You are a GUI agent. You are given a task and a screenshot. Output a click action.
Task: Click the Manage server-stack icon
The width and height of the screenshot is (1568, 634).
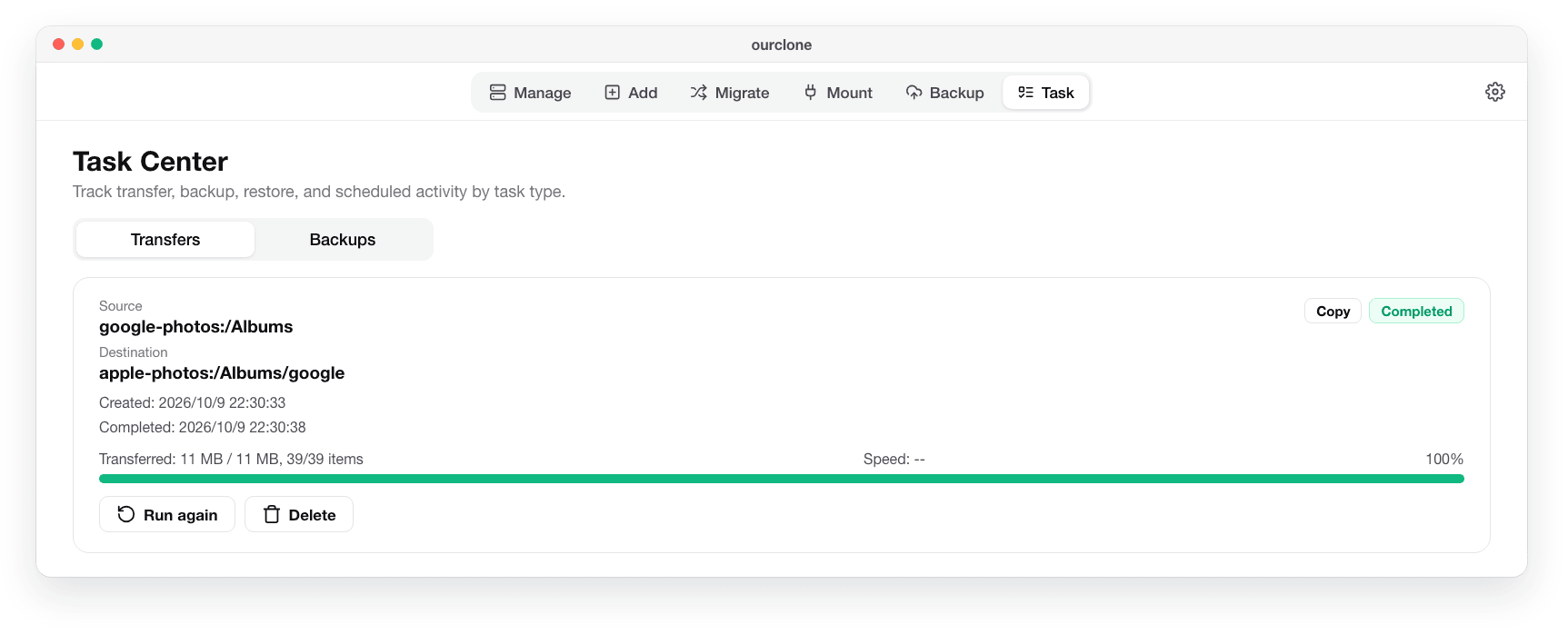pyautogui.click(x=497, y=93)
